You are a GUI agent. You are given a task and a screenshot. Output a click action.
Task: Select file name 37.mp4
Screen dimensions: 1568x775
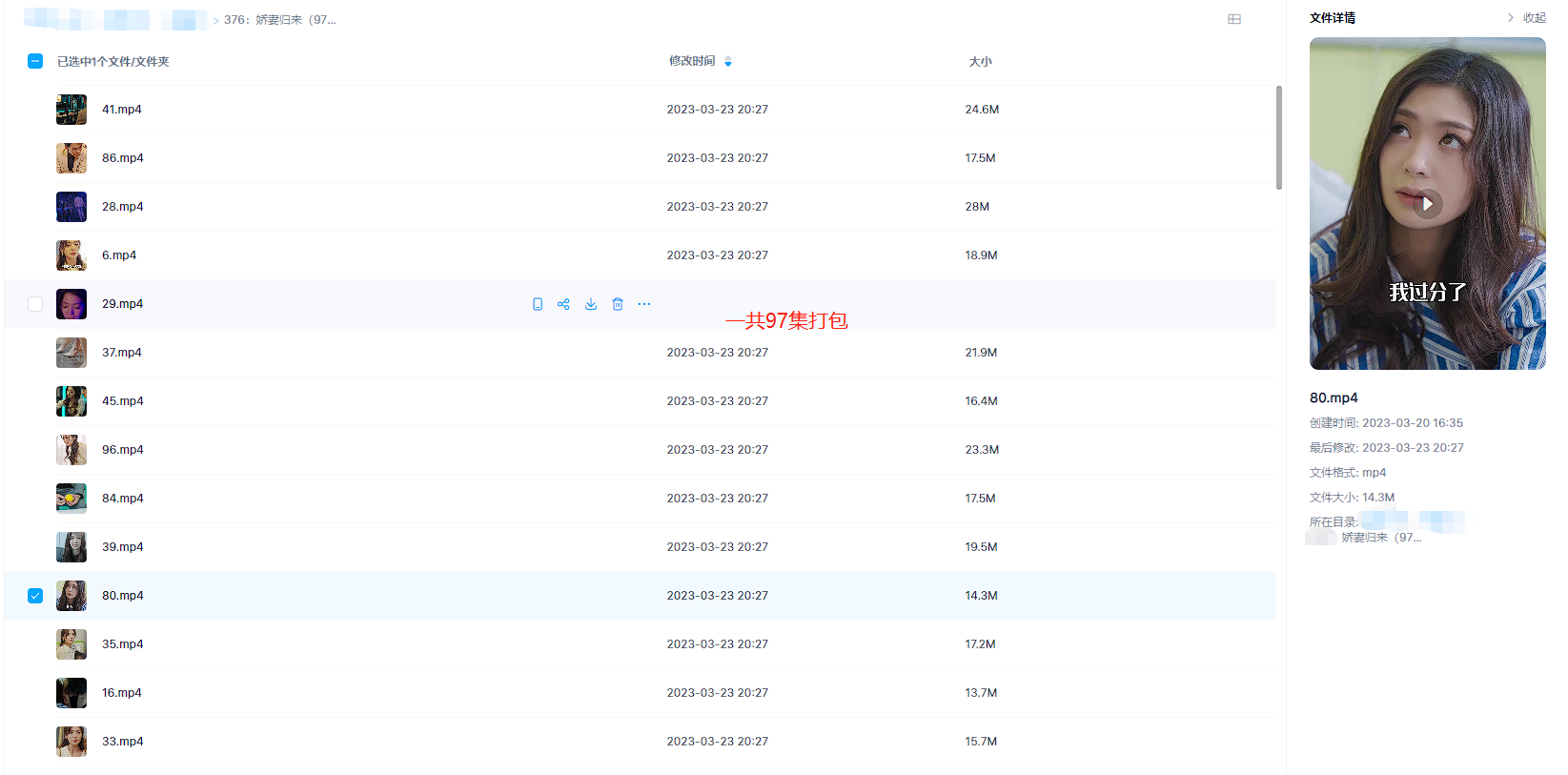[122, 353]
